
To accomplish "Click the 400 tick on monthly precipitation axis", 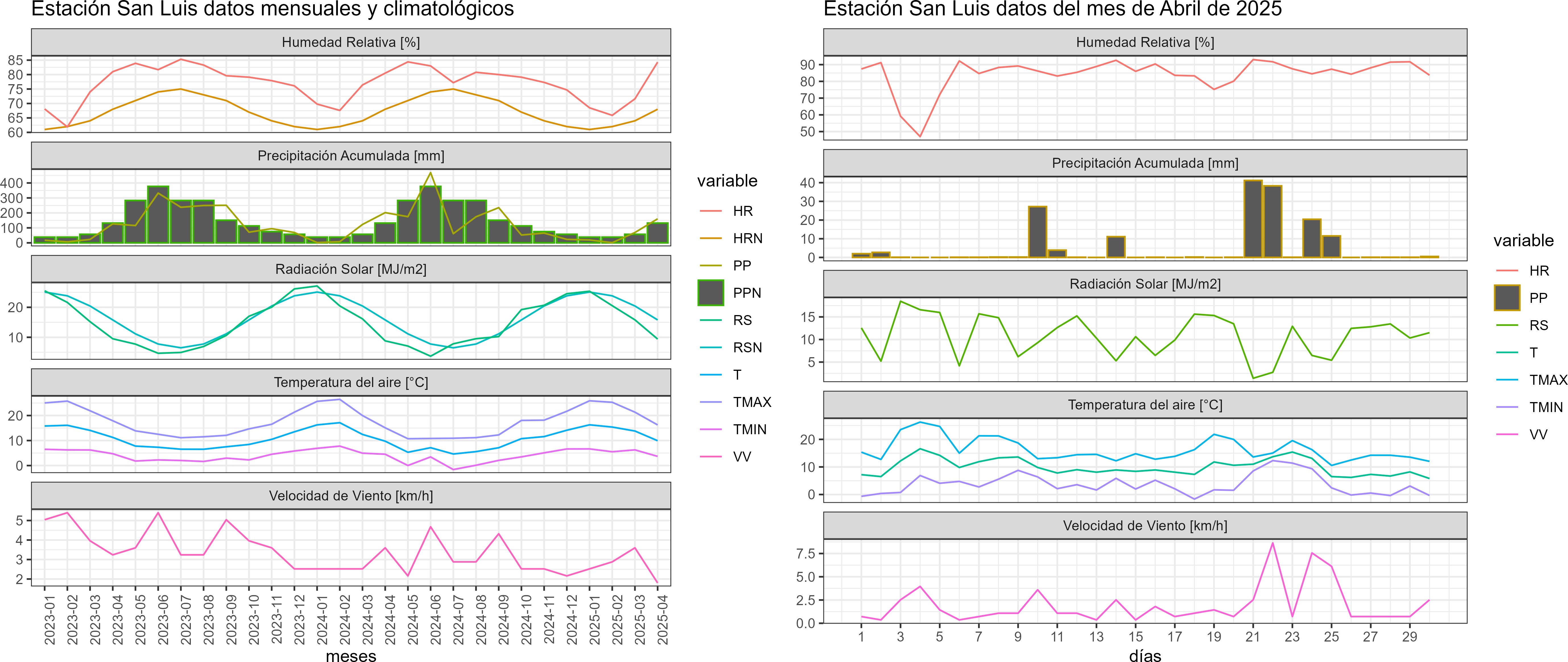I will pyautogui.click(x=12, y=183).
